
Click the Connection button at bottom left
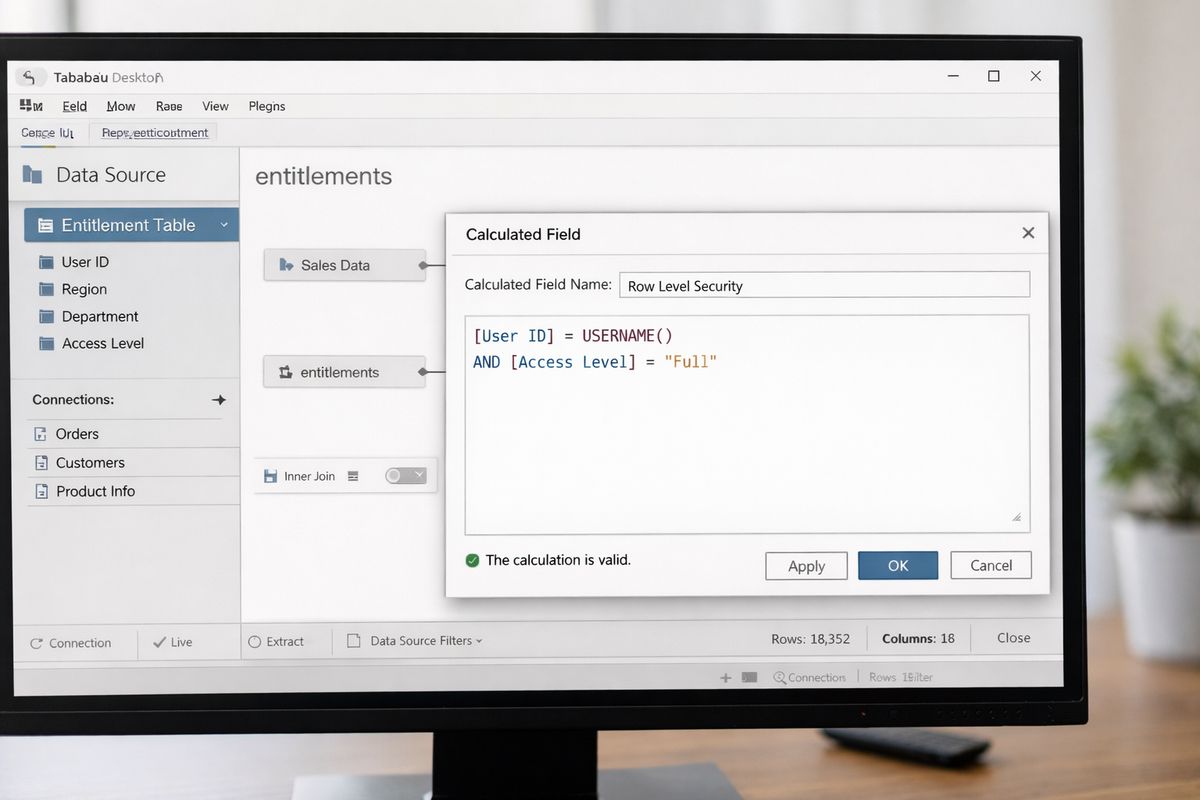click(71, 643)
